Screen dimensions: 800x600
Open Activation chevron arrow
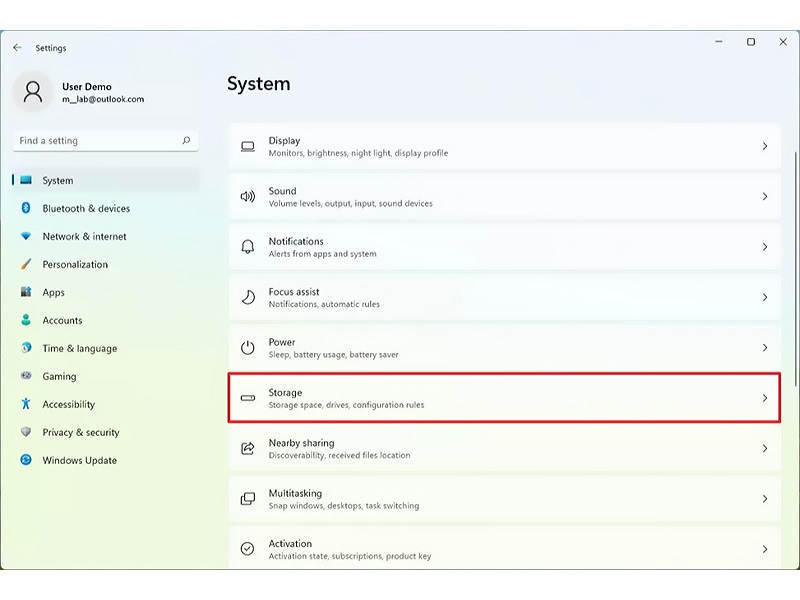(765, 548)
